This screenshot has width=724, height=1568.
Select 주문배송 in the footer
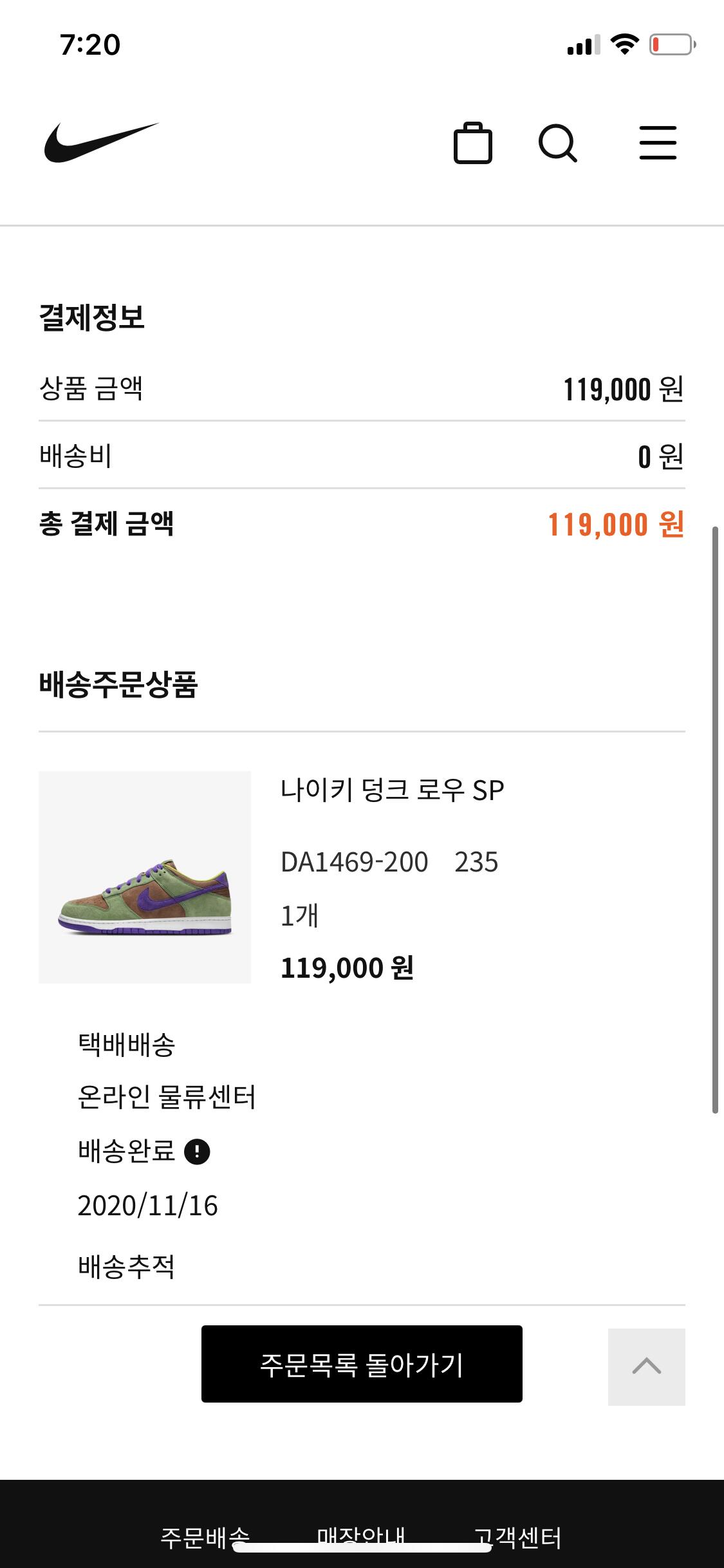coord(205,1537)
